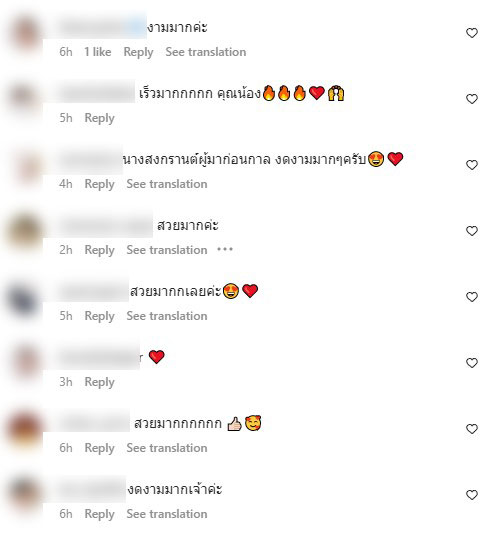Tap the heart beside the 3h red-heart comment
This screenshot has height=536, width=487.
[472, 363]
